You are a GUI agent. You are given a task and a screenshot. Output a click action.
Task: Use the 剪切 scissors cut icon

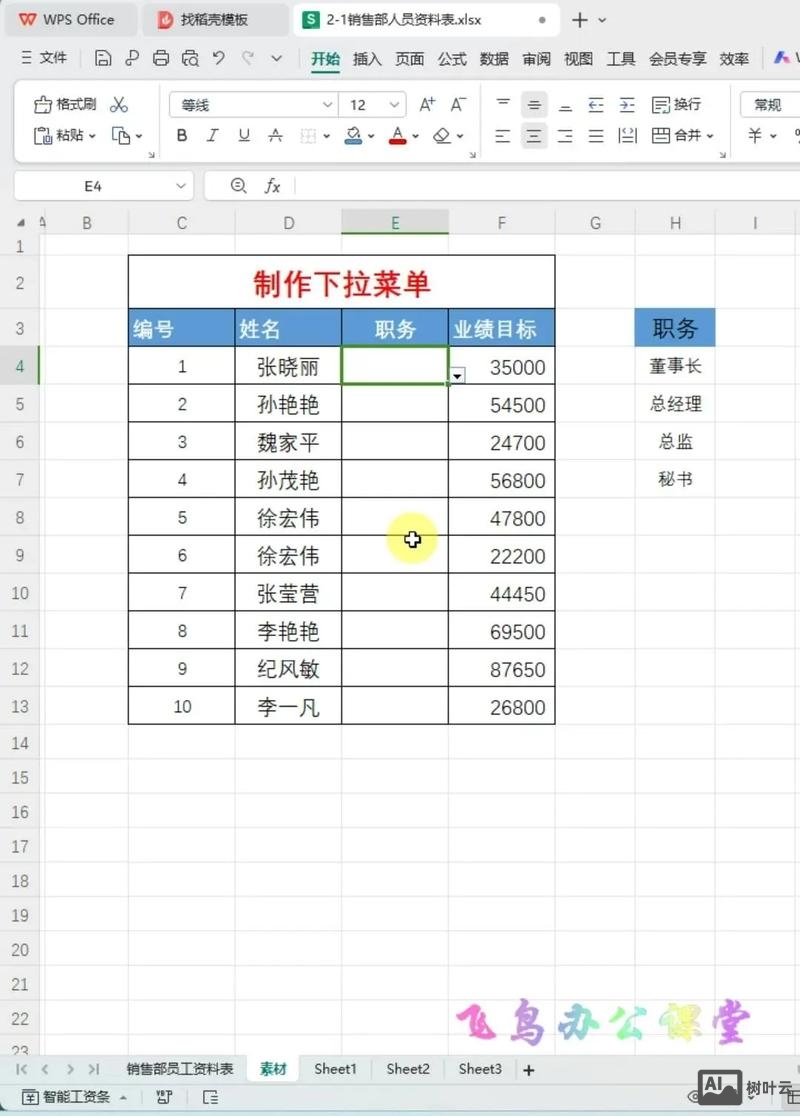click(x=120, y=103)
